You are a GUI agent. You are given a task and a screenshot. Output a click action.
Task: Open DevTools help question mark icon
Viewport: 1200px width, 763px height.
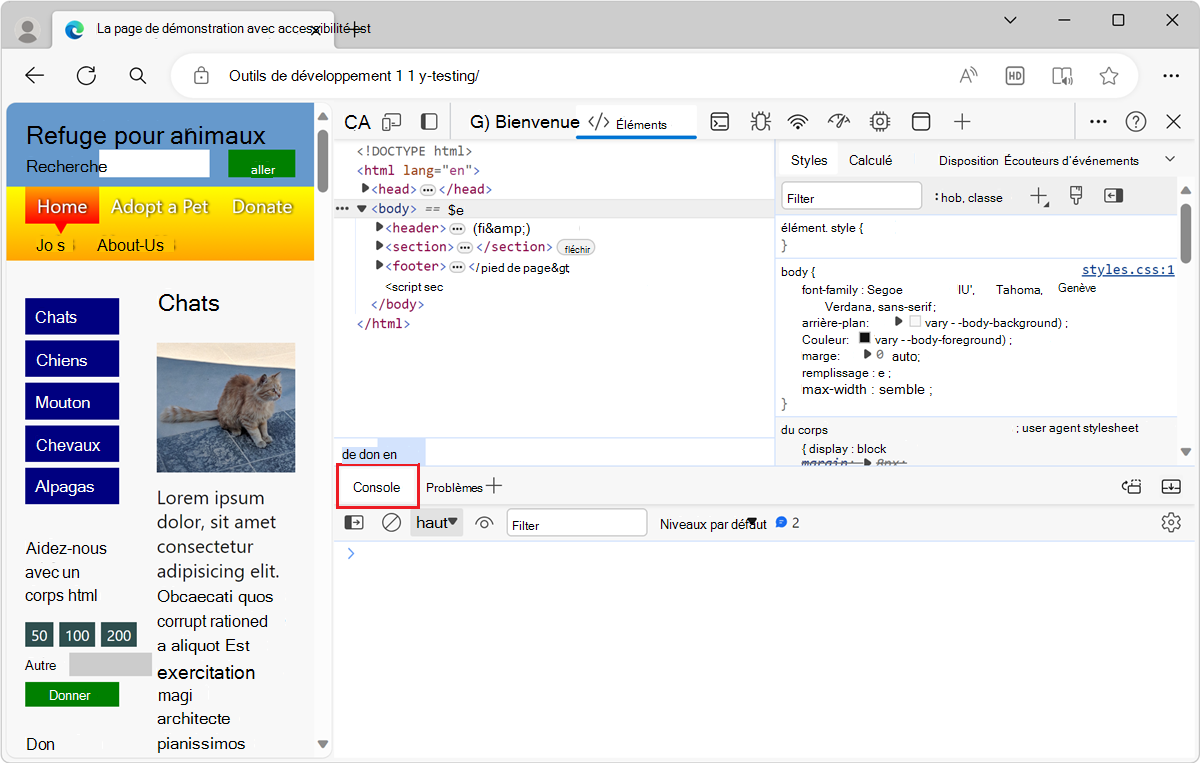[1136, 122]
